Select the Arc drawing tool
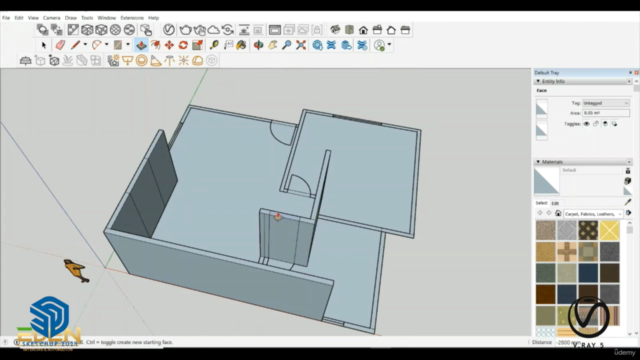This screenshot has width=640, height=360. (x=96, y=45)
